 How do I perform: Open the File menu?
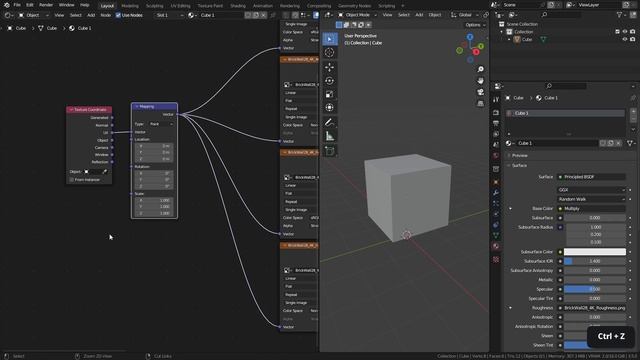[x=17, y=5]
